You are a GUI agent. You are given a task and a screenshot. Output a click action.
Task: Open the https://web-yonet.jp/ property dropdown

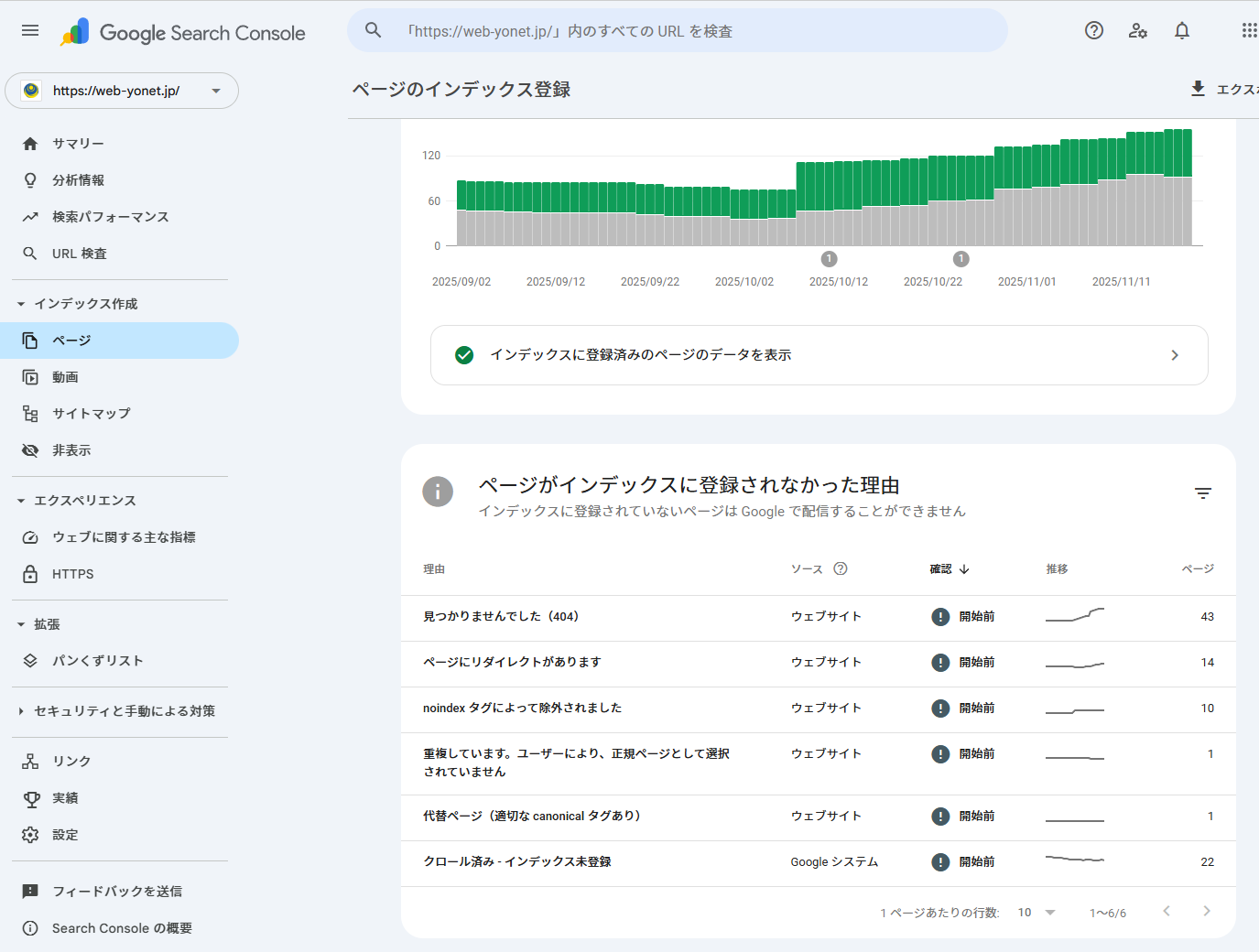click(x=122, y=91)
